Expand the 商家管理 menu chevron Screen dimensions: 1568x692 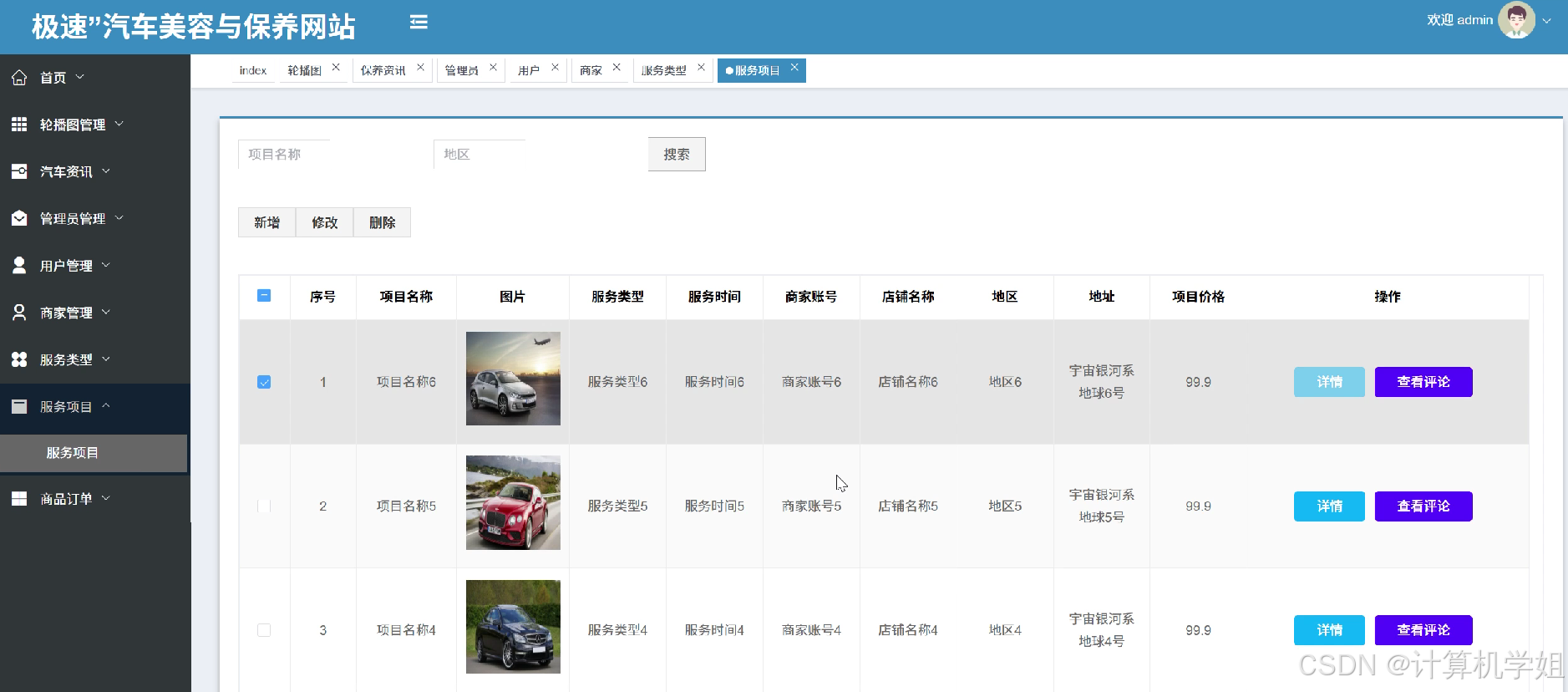106,312
